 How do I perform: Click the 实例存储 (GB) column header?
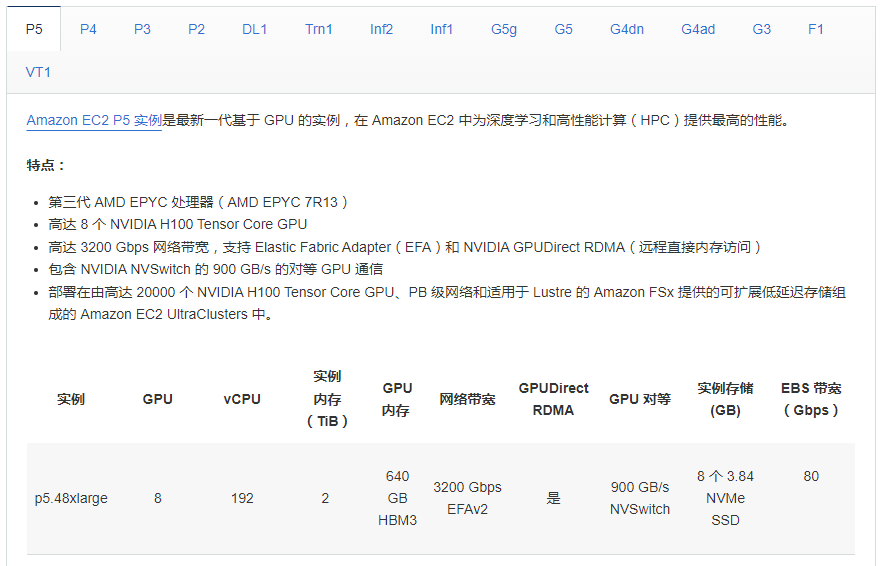pyautogui.click(x=725, y=399)
